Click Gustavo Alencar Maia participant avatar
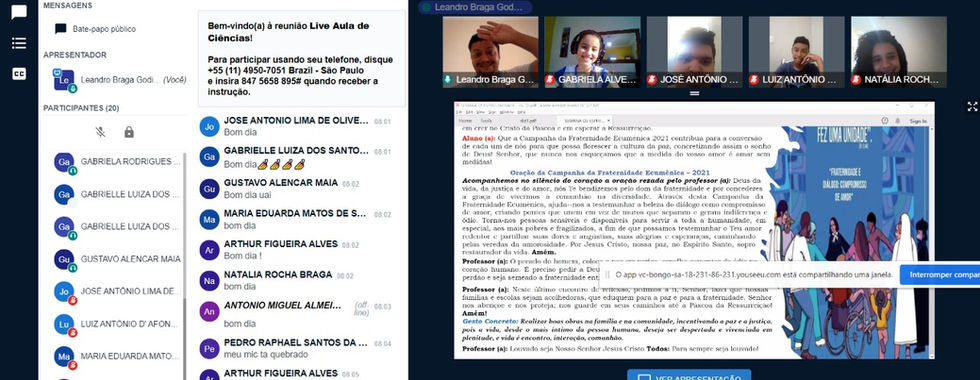Viewport: 980px width, 380px height. (64, 259)
